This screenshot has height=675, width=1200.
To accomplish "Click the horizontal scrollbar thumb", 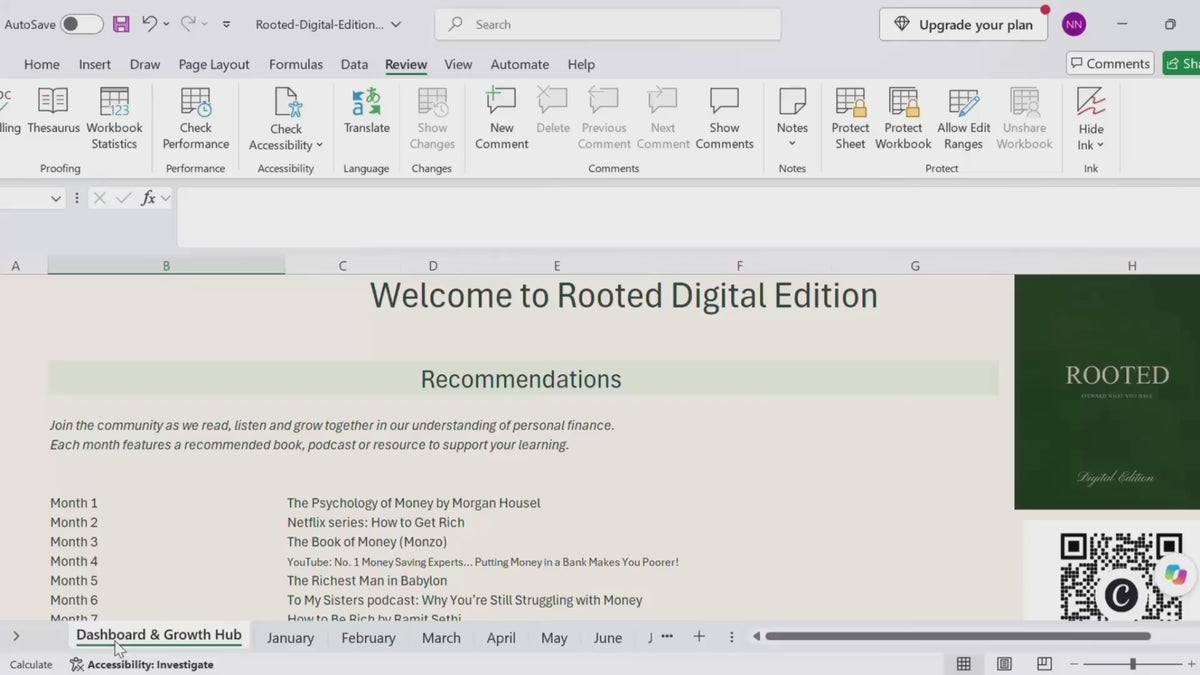I will pyautogui.click(x=958, y=636).
